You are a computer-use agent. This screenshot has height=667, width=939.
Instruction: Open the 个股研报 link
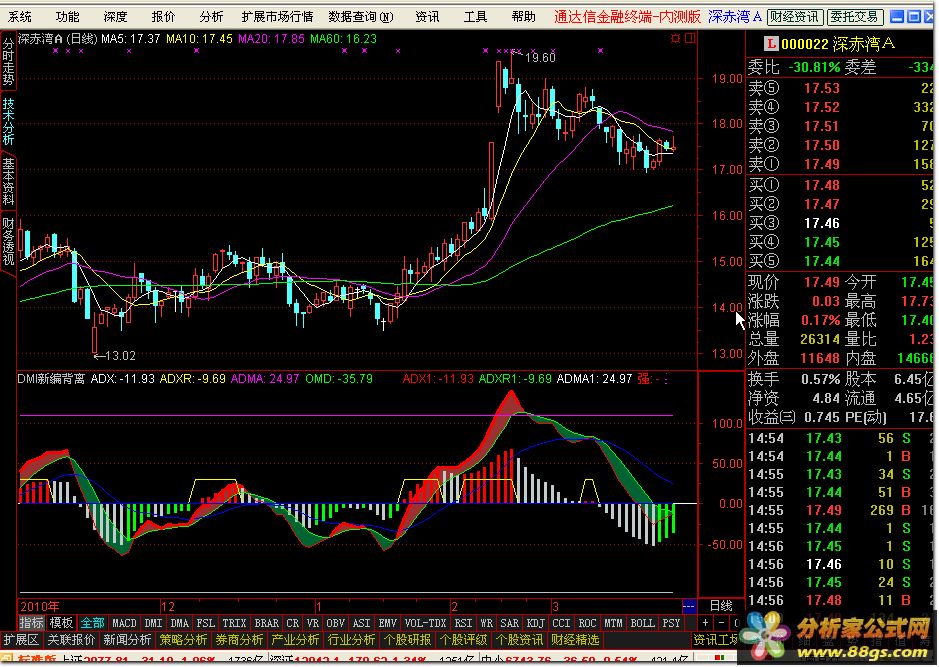407,640
